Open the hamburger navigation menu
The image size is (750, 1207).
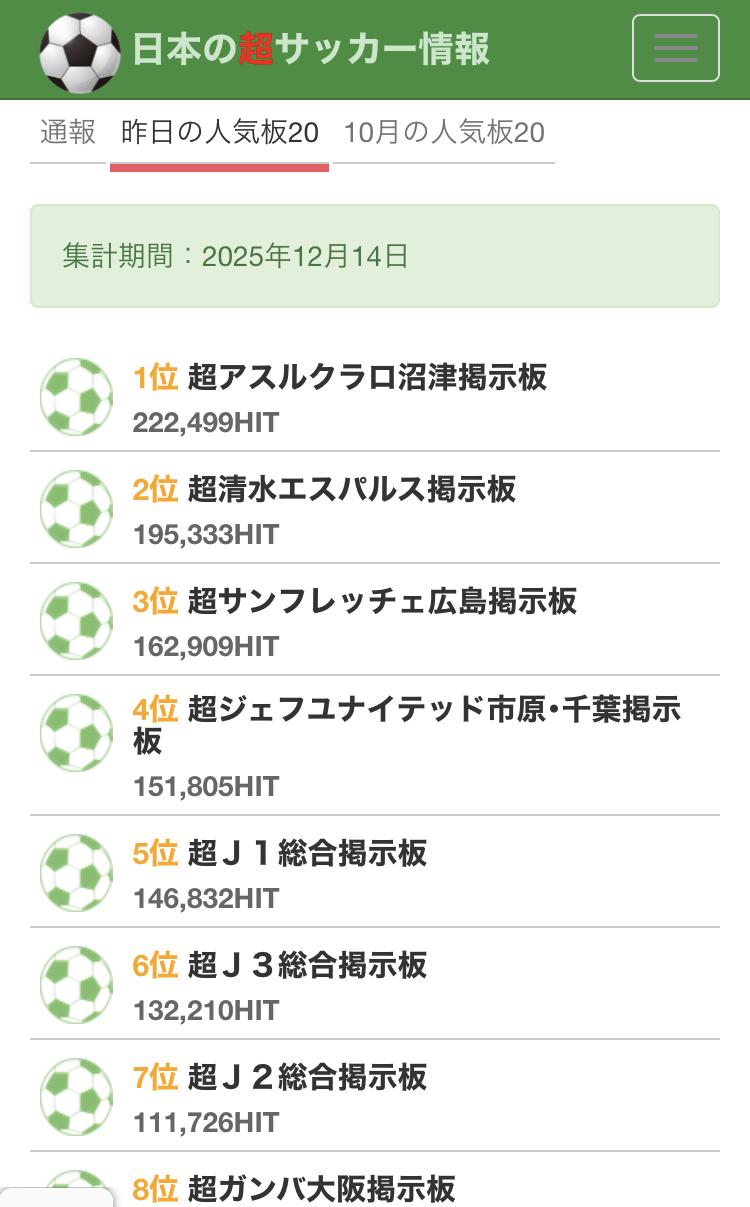(675, 48)
